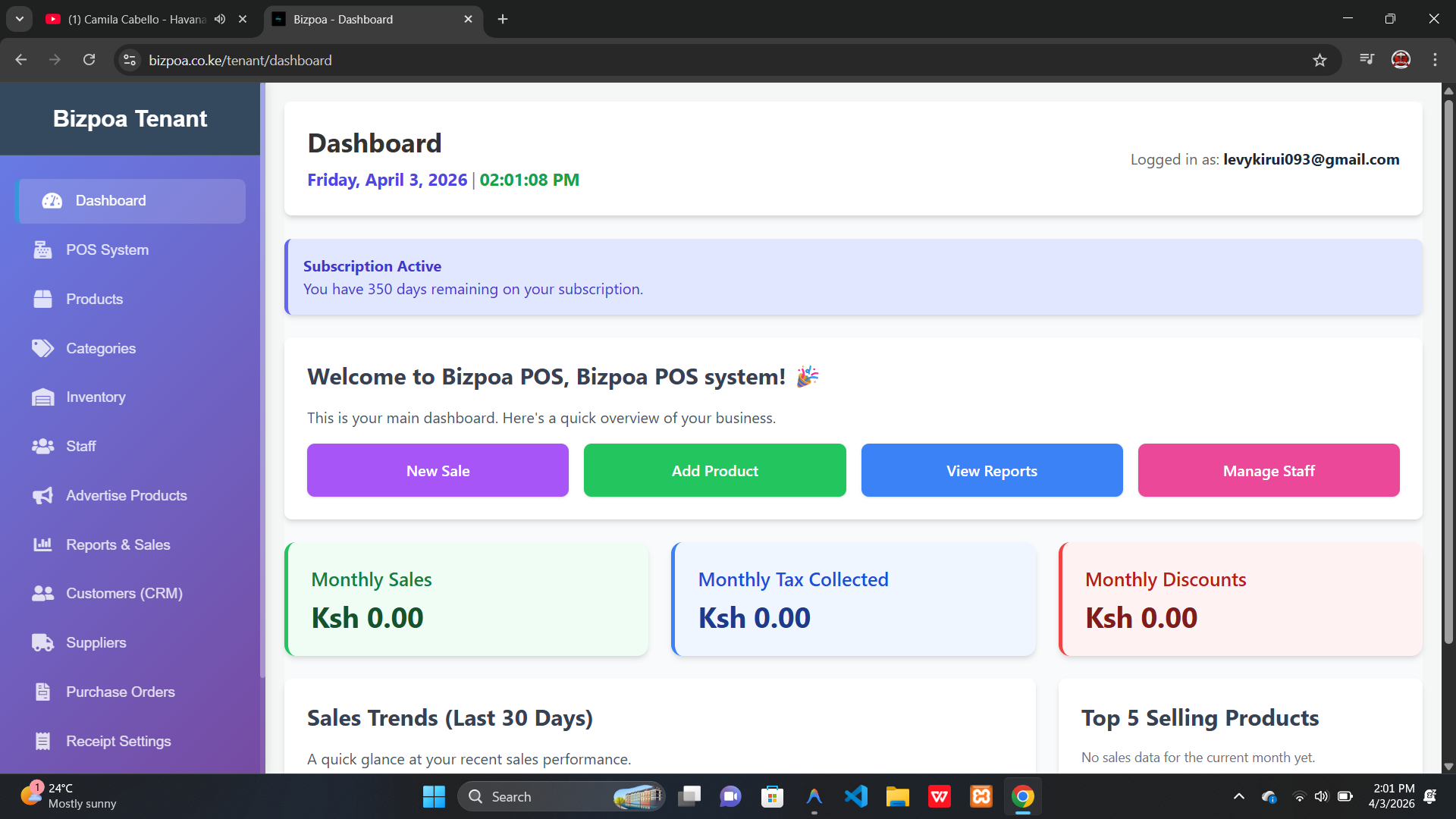Open Chrome's three-dot menu
This screenshot has height=819, width=1456.
1435,60
